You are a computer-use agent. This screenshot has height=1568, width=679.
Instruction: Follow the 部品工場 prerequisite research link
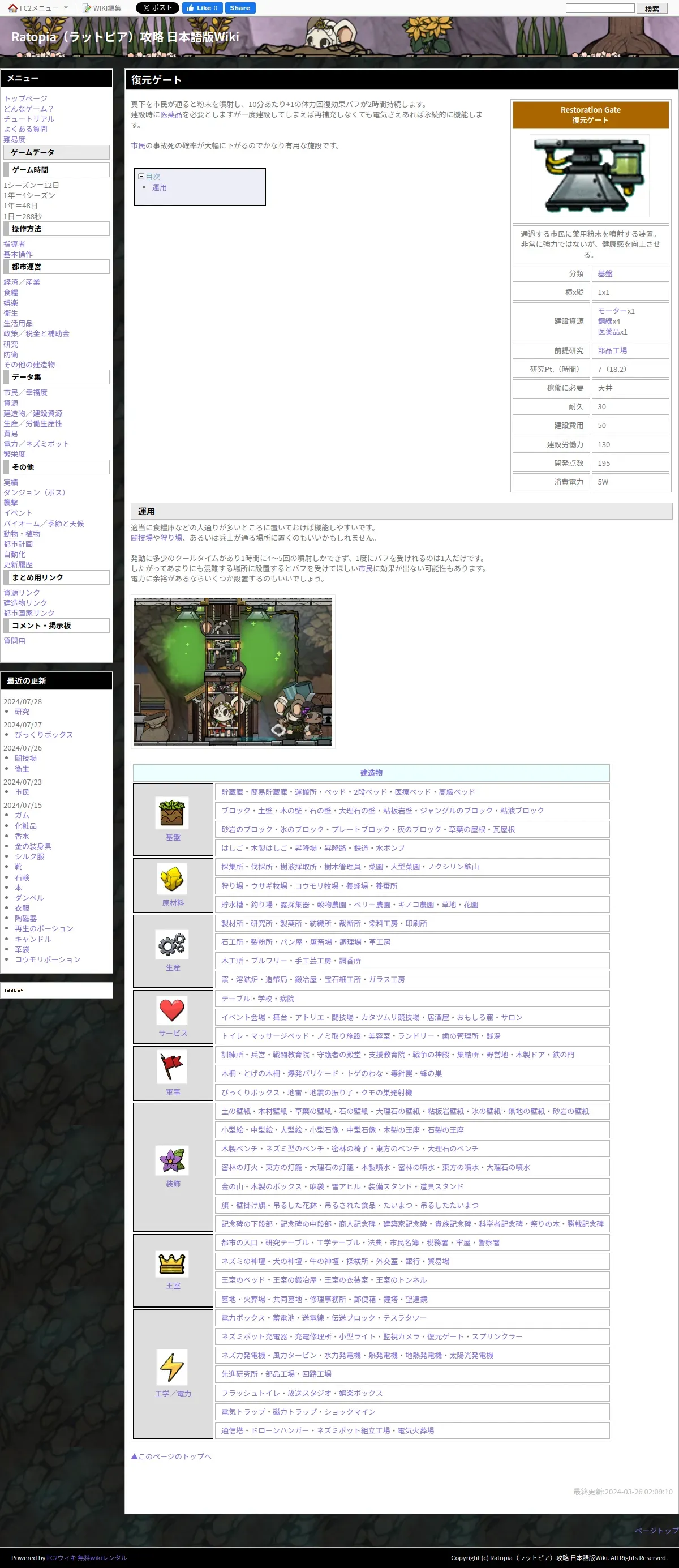pyautogui.click(x=612, y=350)
